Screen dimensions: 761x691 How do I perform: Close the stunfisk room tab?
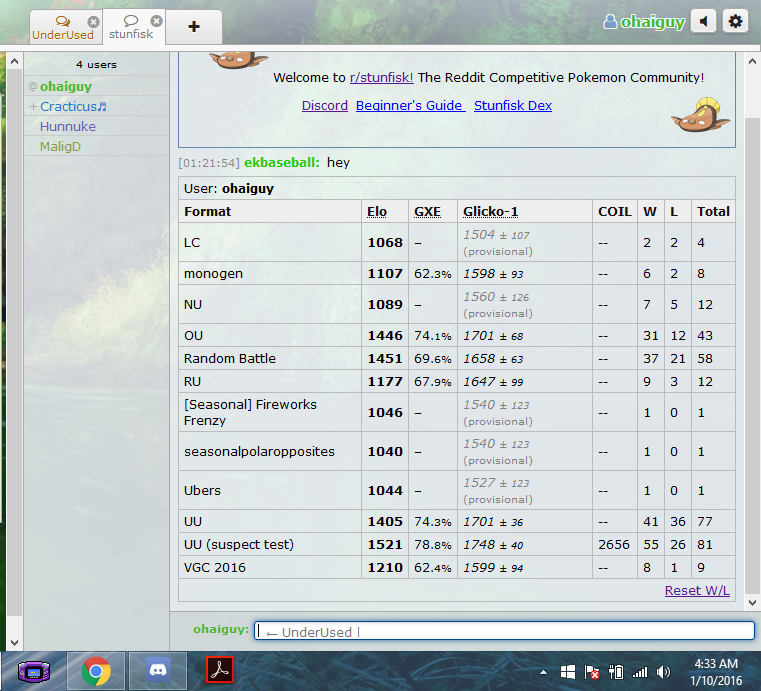coord(156,21)
